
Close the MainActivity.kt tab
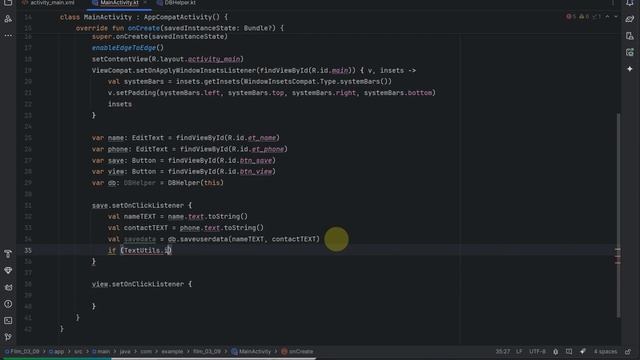pos(145,3)
